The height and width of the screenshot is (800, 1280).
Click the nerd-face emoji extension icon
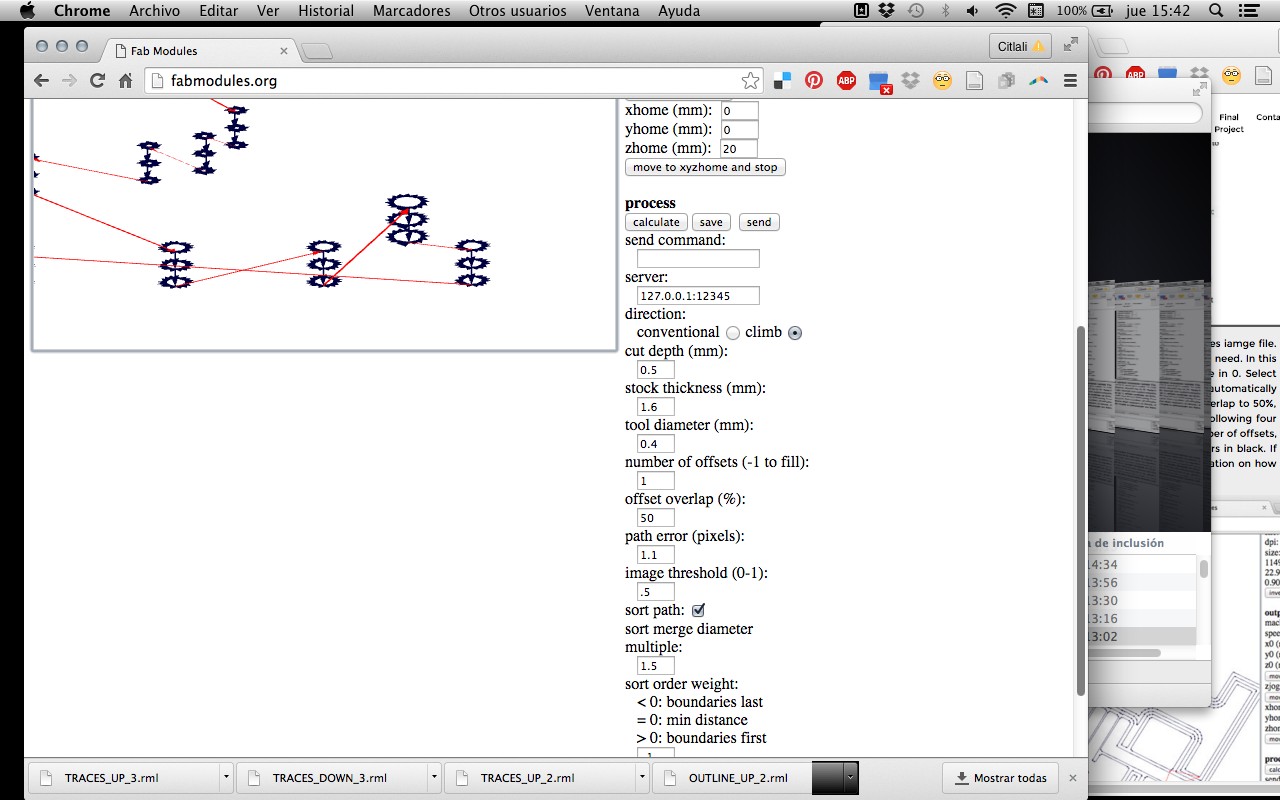942,81
